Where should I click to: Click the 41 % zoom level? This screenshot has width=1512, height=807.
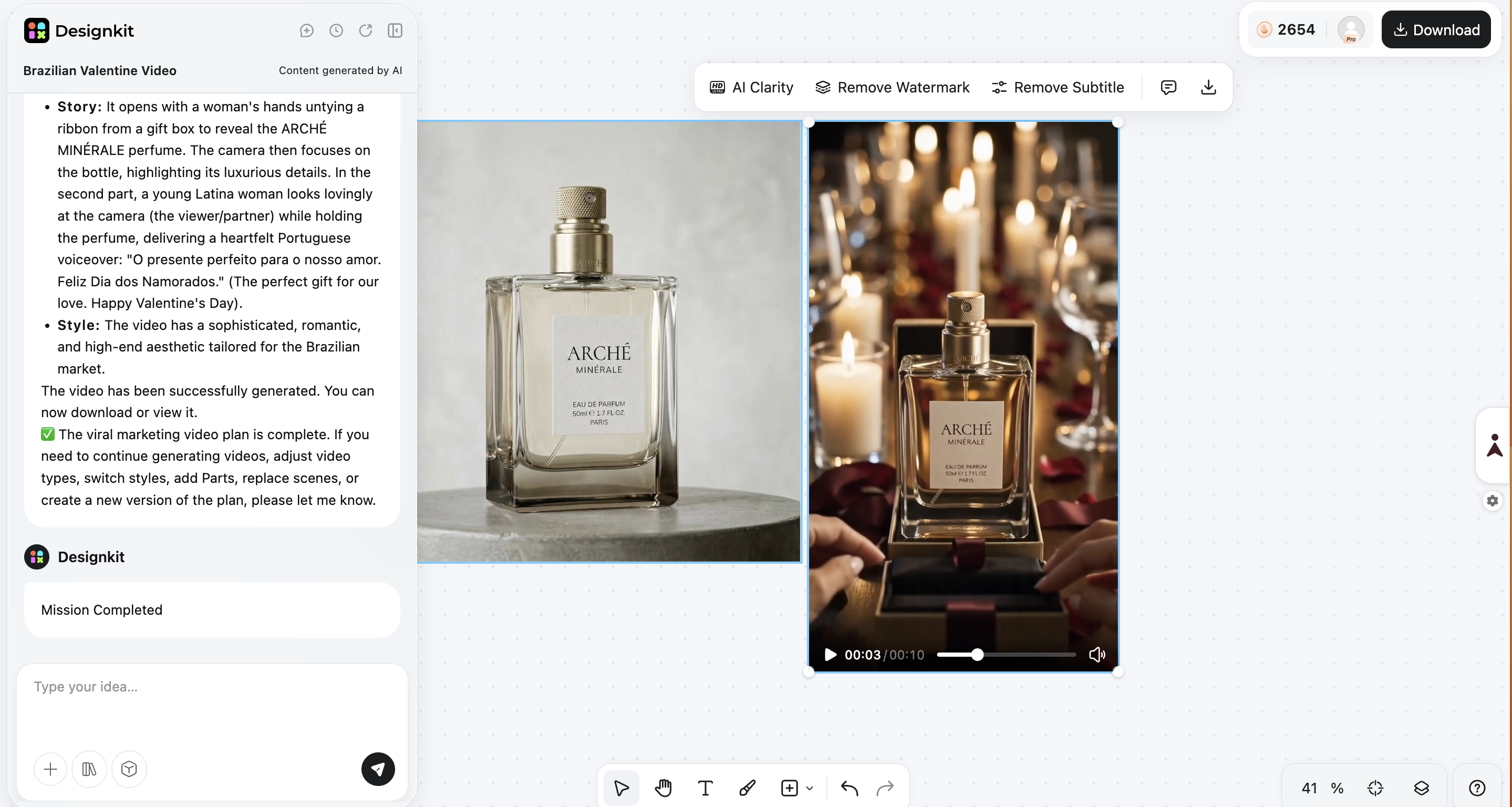coord(1322,788)
